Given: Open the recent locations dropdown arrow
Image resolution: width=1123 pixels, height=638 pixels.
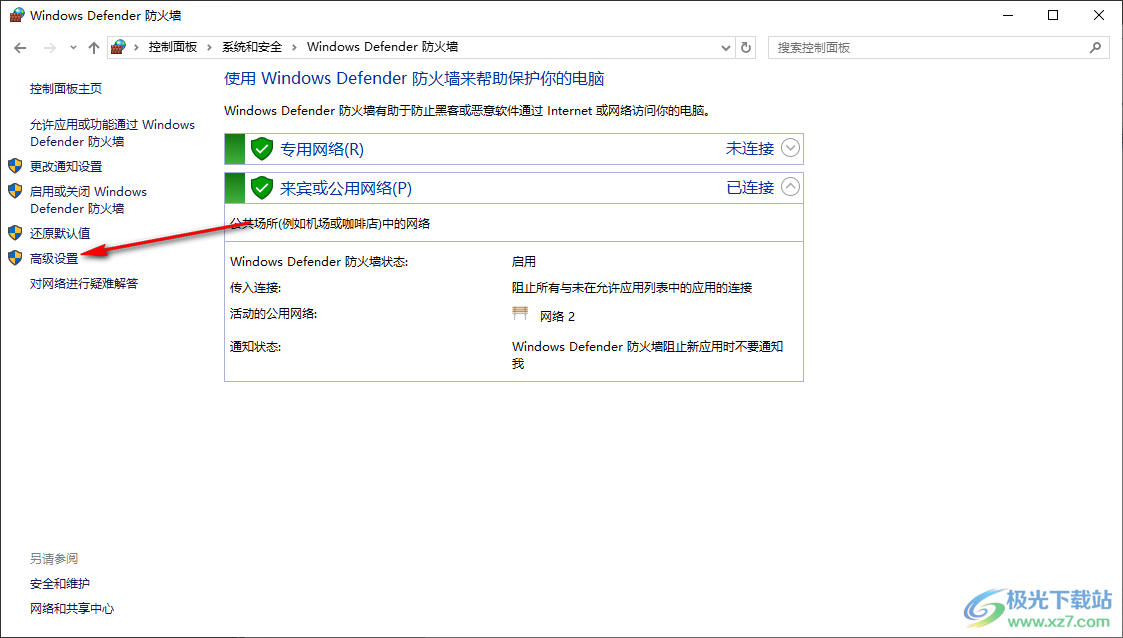Looking at the screenshot, I should point(73,48).
